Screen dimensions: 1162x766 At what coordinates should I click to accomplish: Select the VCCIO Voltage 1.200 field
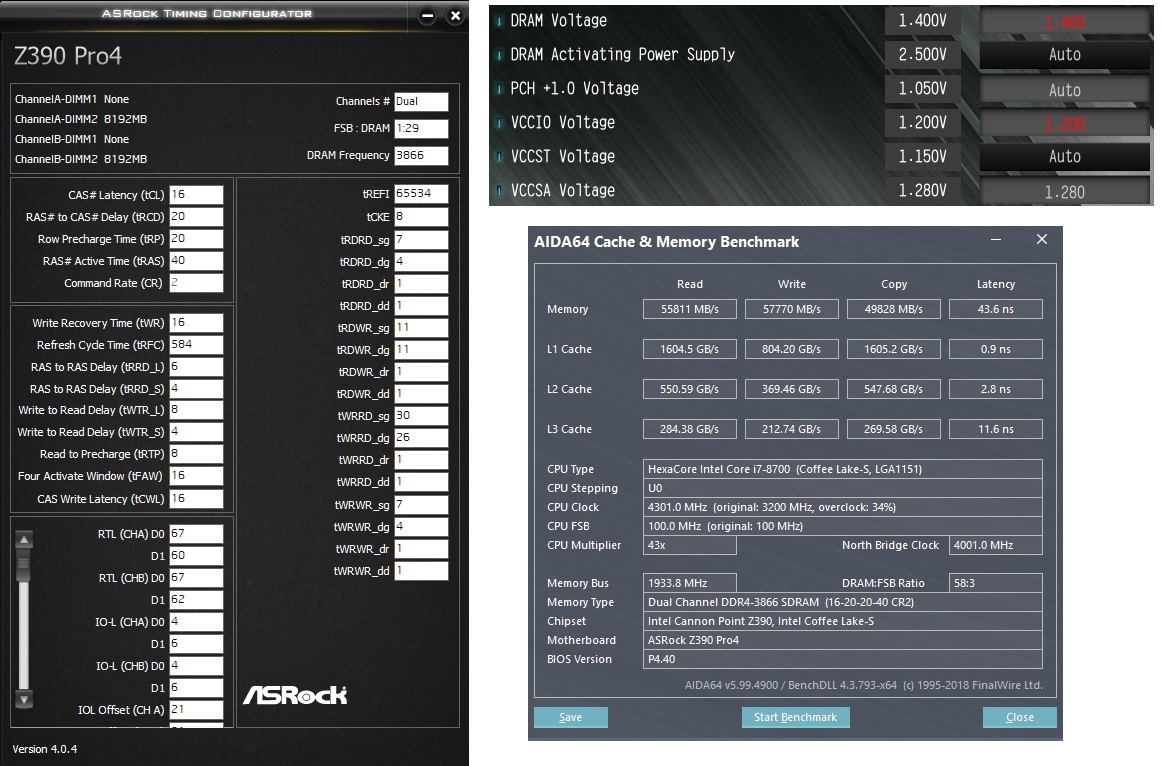(x=1065, y=124)
